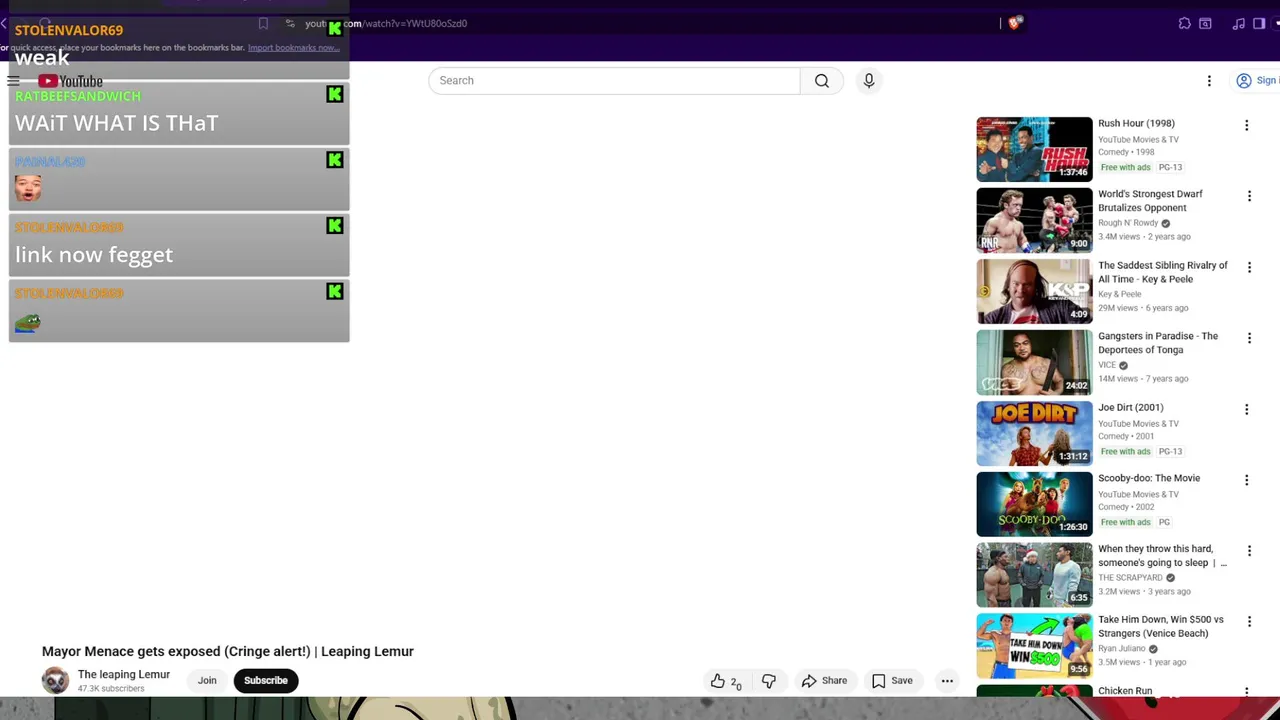
Task: Subscribe to The leaping Lemur
Action: (x=266, y=681)
